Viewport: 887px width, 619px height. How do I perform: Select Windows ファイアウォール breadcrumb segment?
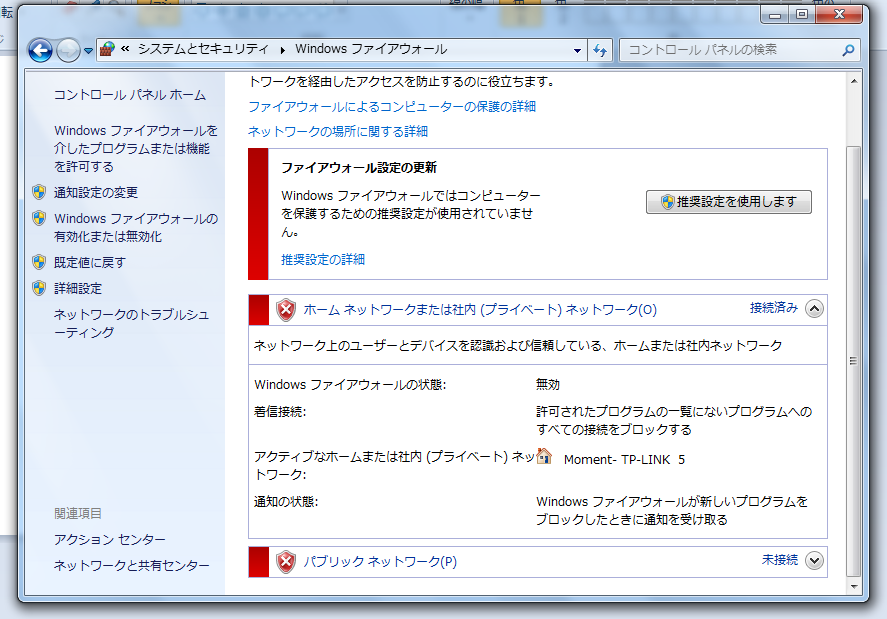371,49
